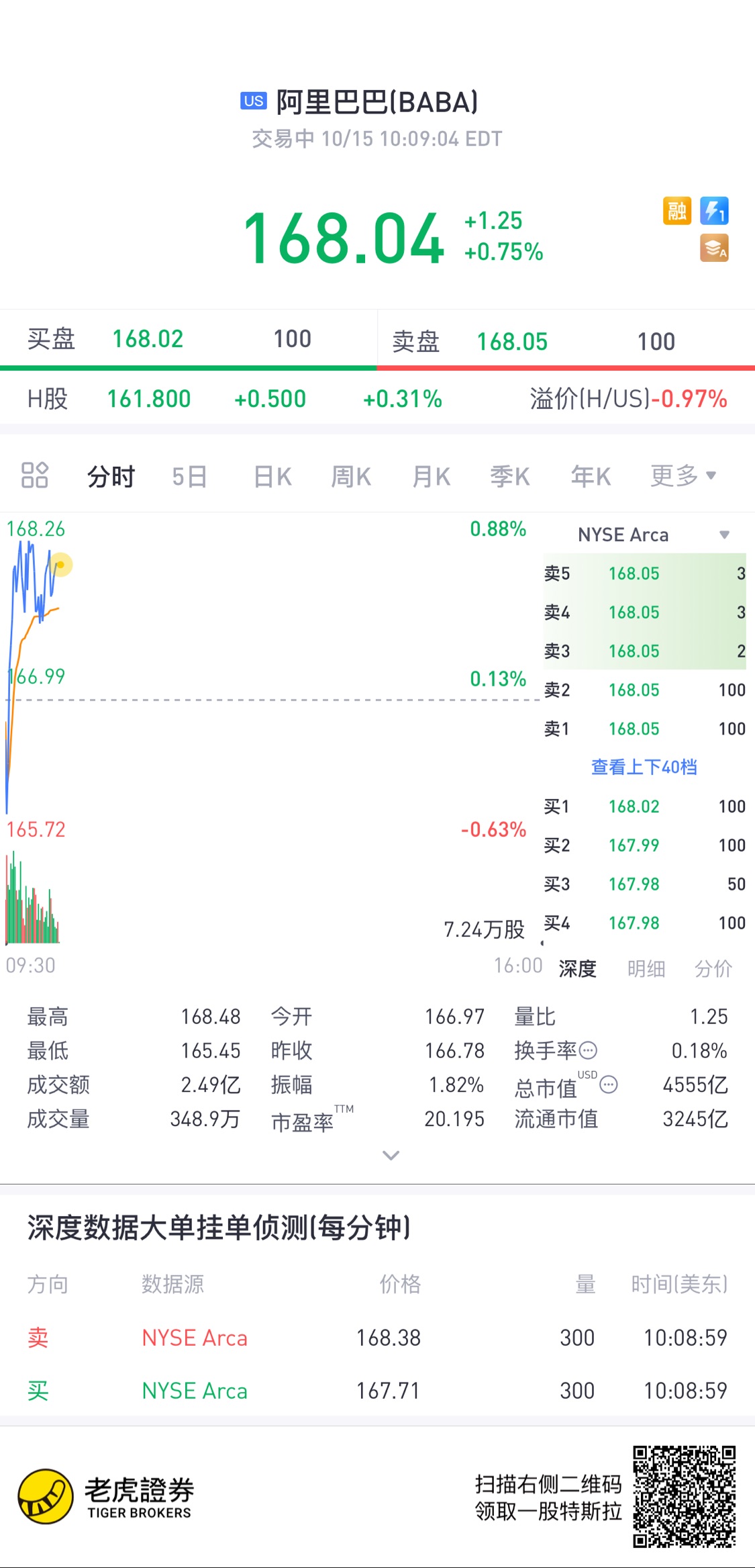755x1568 pixels.
Task: Tap the 买1 168.02 order row
Action: pos(645,806)
